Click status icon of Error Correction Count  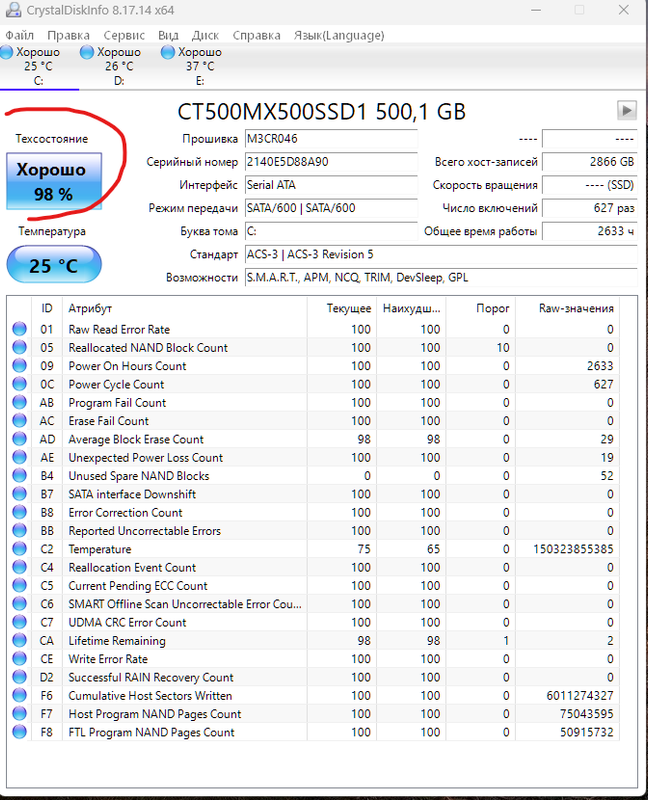pyautogui.click(x=19, y=512)
